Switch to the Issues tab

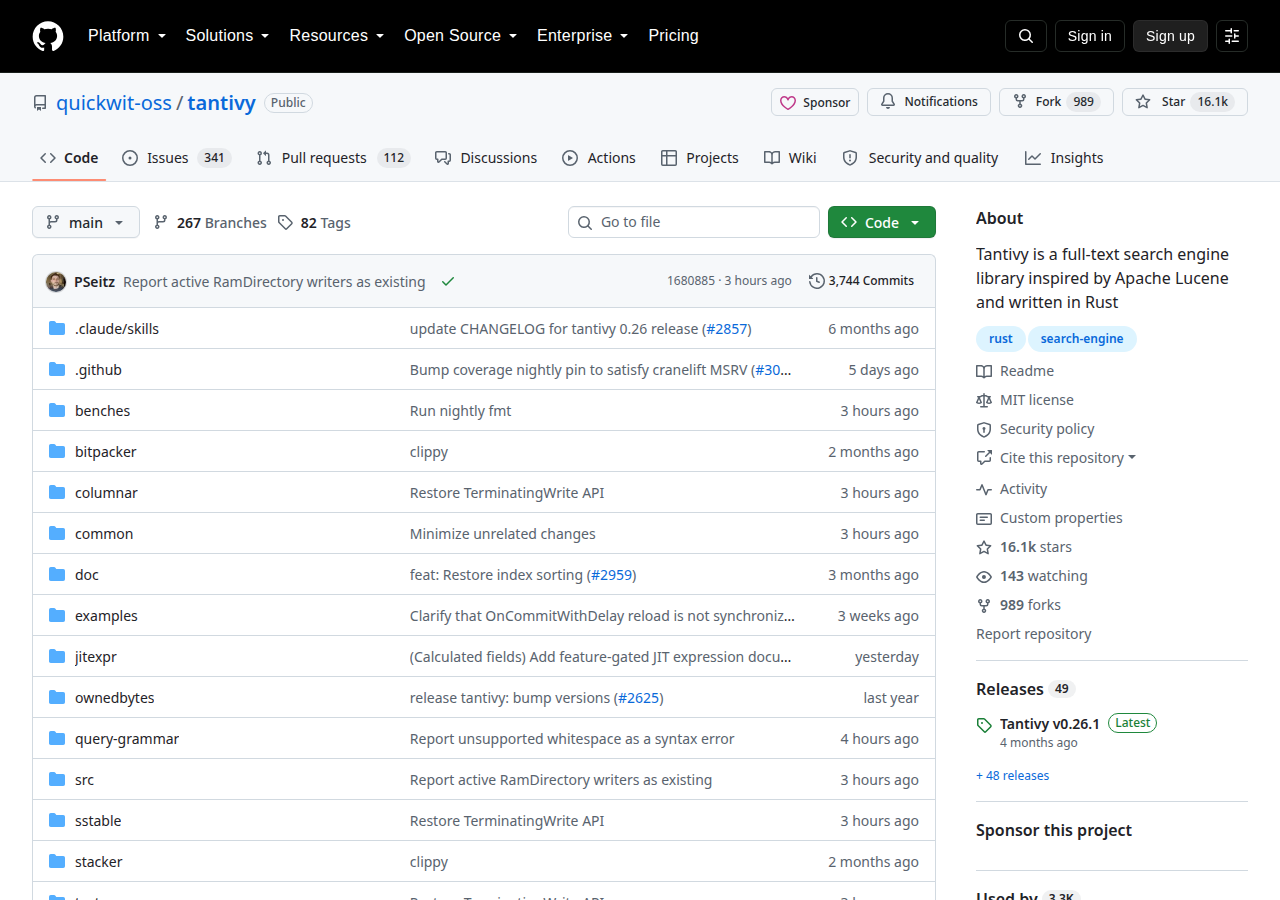pyautogui.click(x=176, y=158)
